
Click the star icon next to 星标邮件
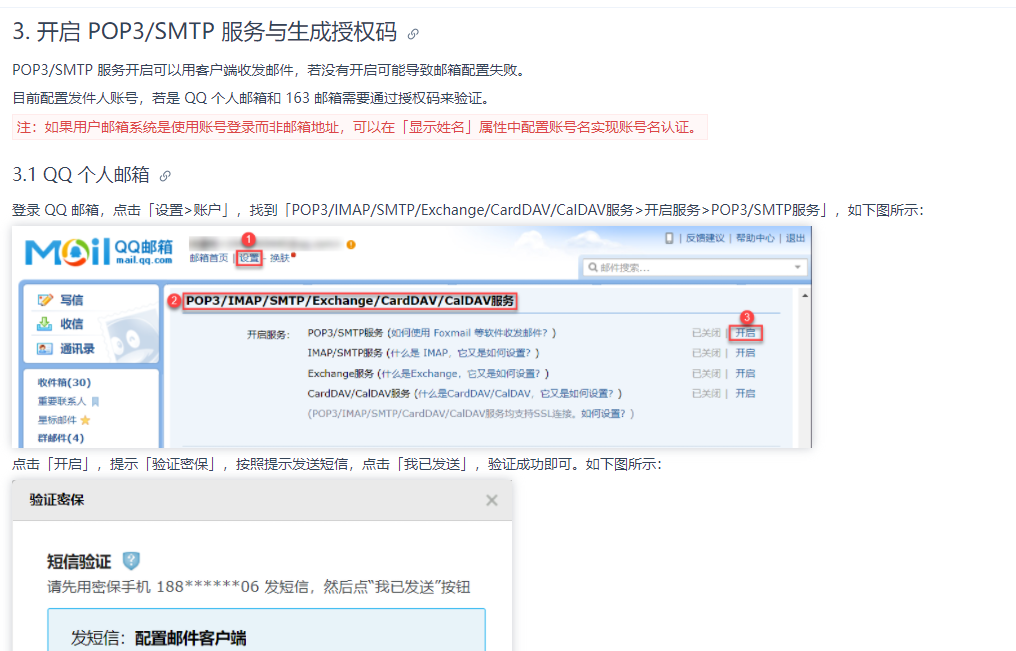tap(86, 420)
